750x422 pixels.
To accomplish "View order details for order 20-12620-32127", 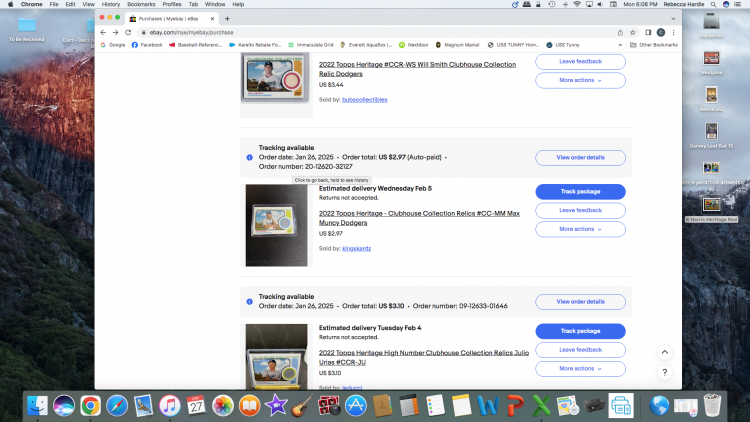I will tap(580, 157).
